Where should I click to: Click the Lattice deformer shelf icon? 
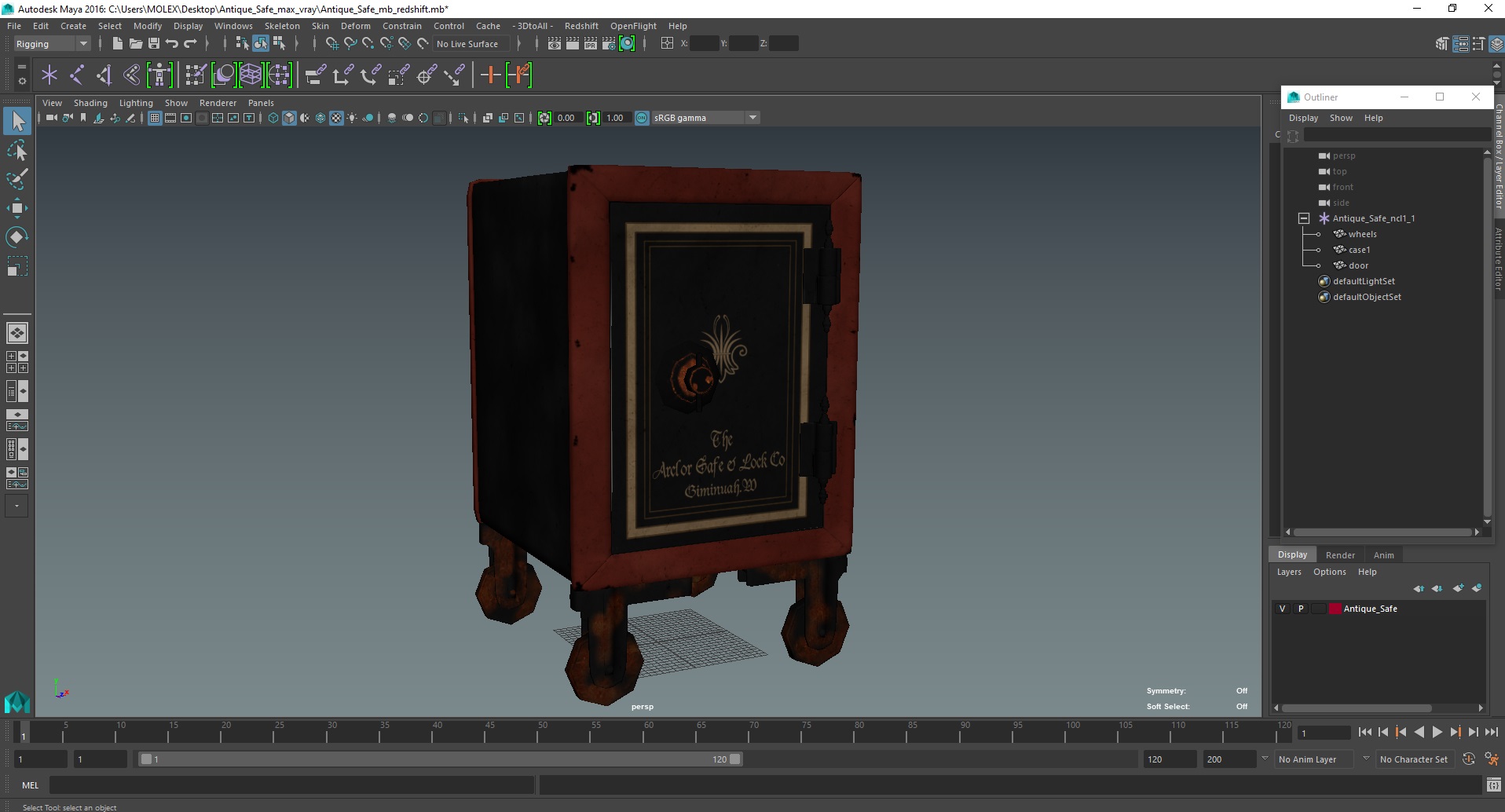tap(251, 75)
